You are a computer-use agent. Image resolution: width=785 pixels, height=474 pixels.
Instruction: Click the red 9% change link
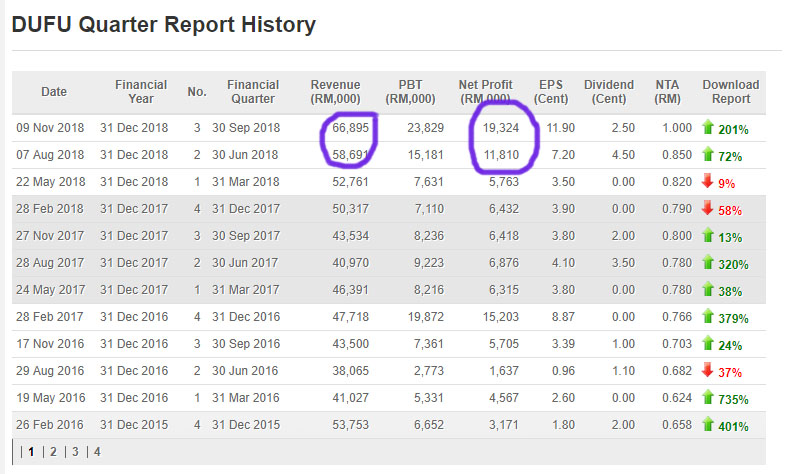click(726, 184)
